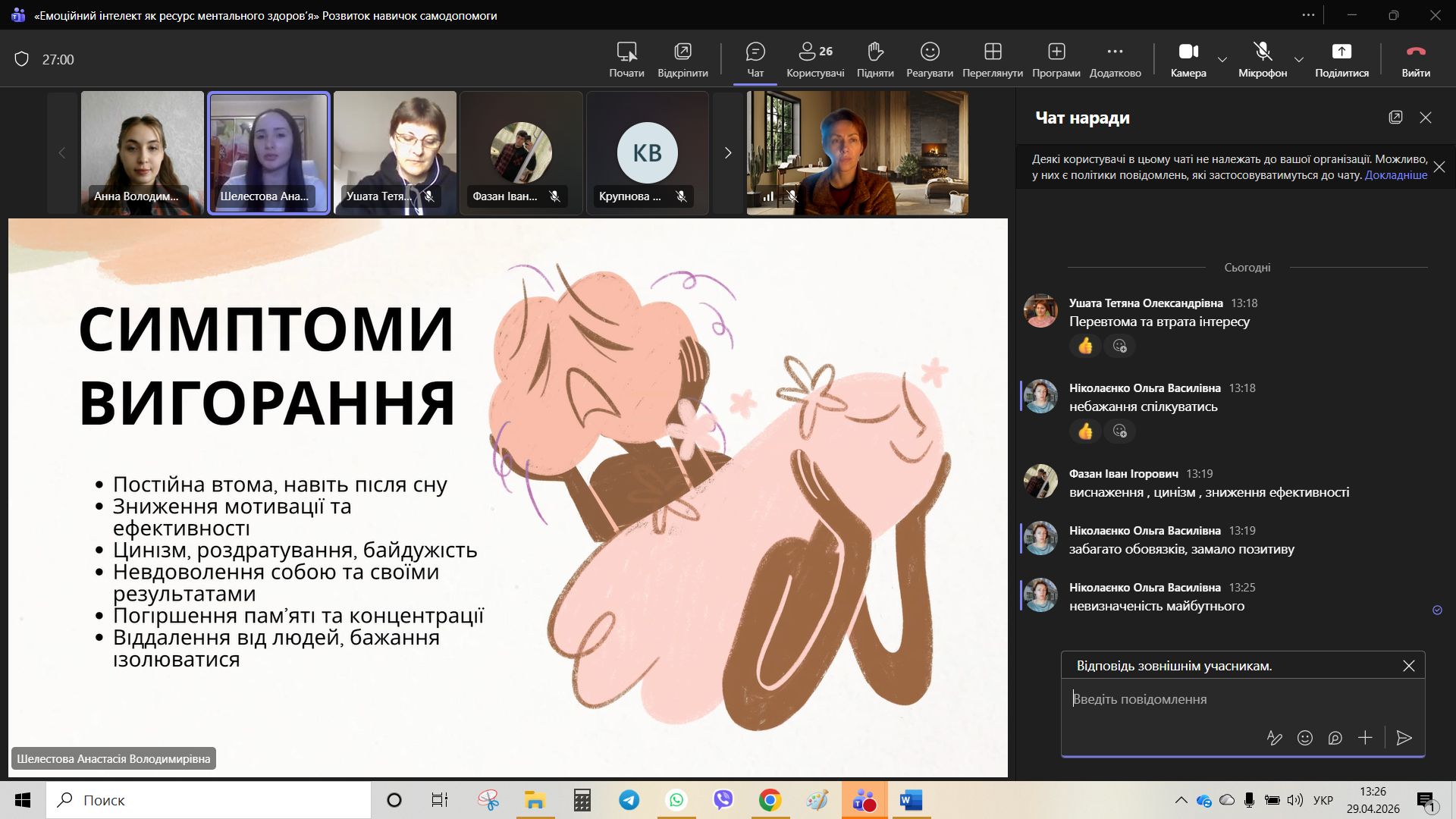
Task: Open the Reactions (Реагувати) menu
Action: 929,59
